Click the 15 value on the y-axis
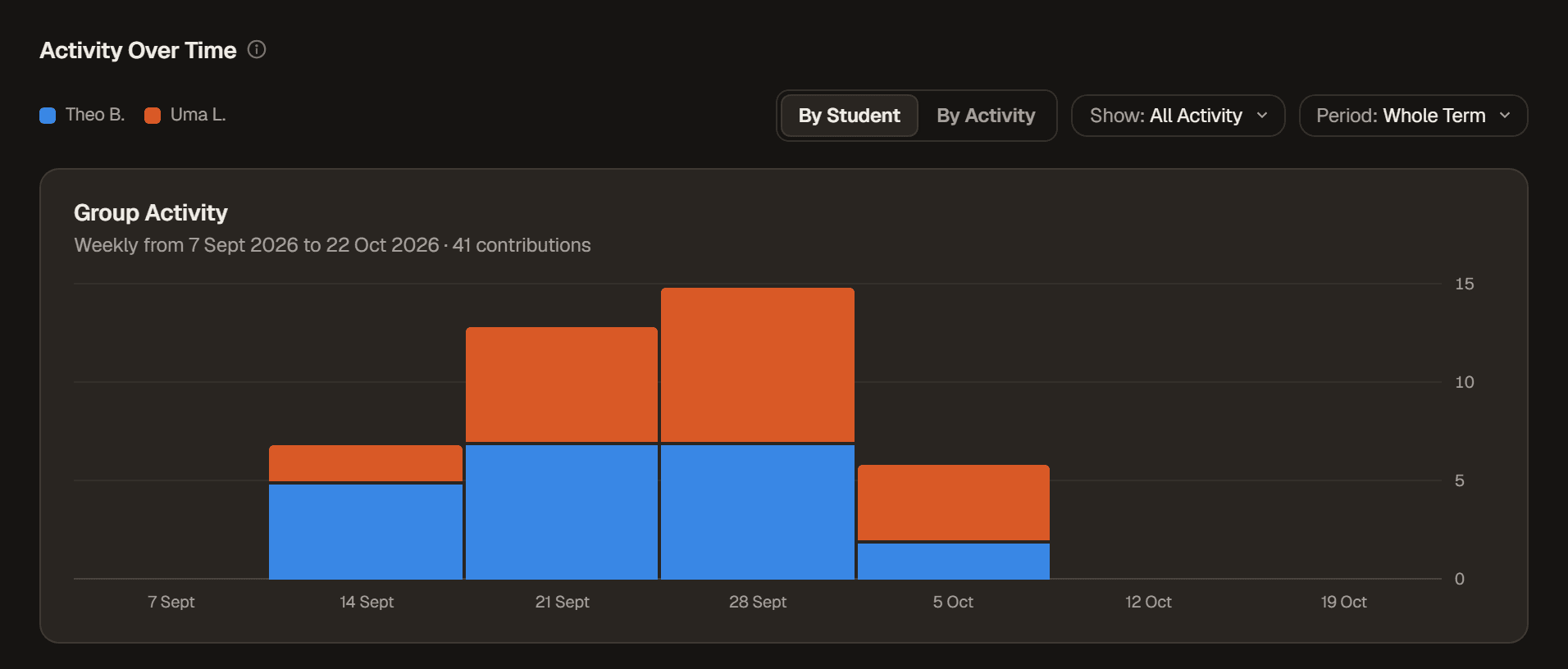Screen dimensions: 1568x669 pos(1465,284)
